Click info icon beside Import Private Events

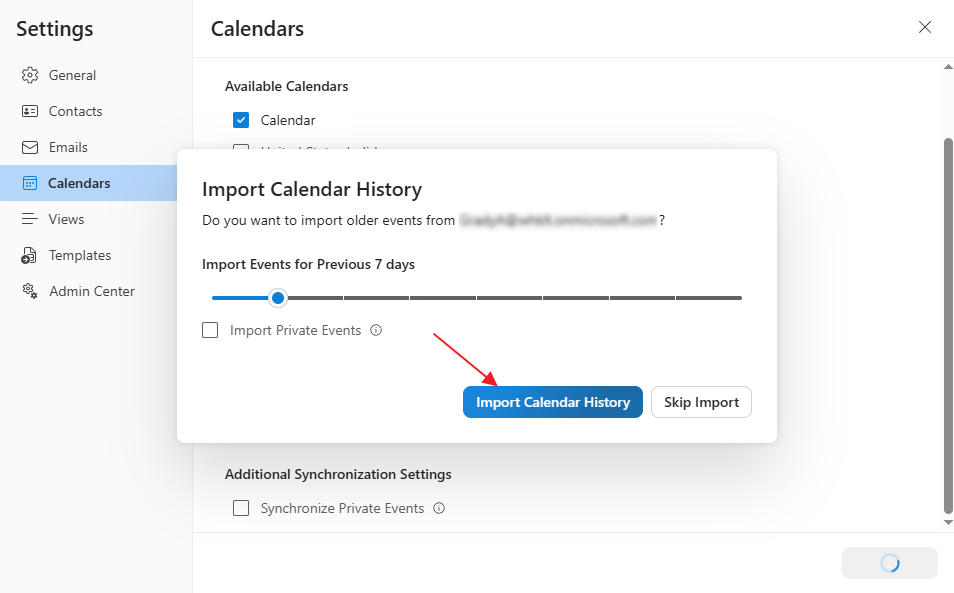click(376, 330)
